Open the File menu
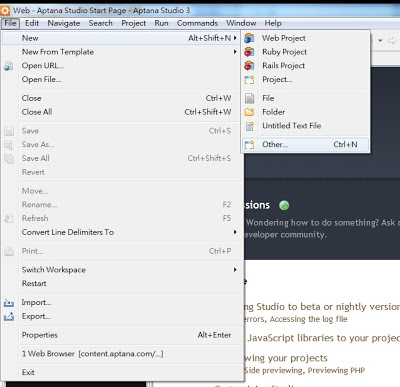Screen dimensions: 400x387 pos(10,23)
